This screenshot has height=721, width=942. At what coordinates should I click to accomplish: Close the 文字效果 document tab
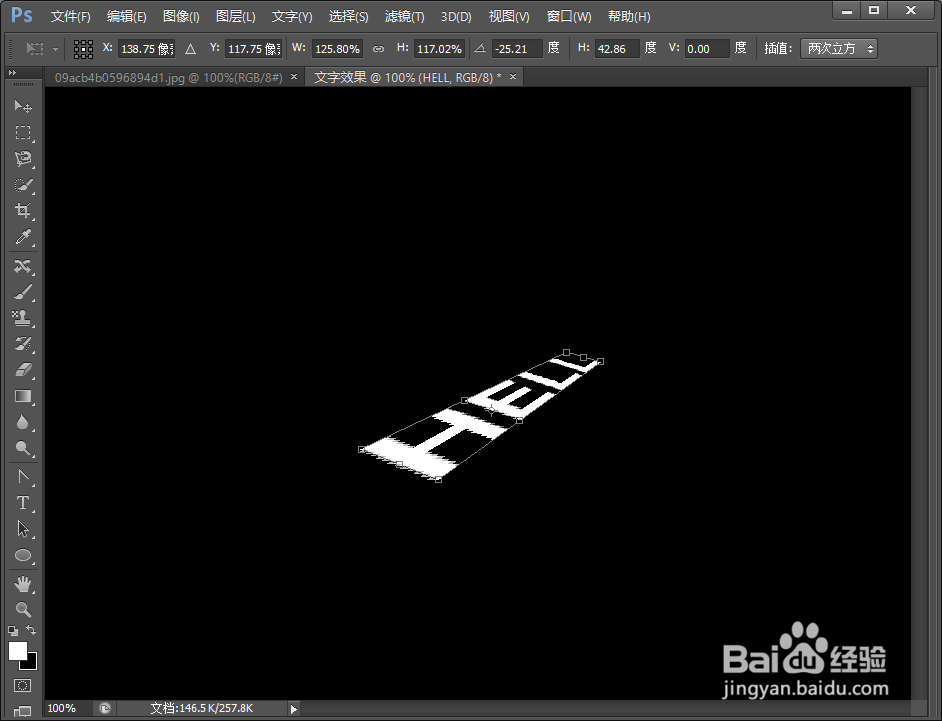[x=513, y=77]
